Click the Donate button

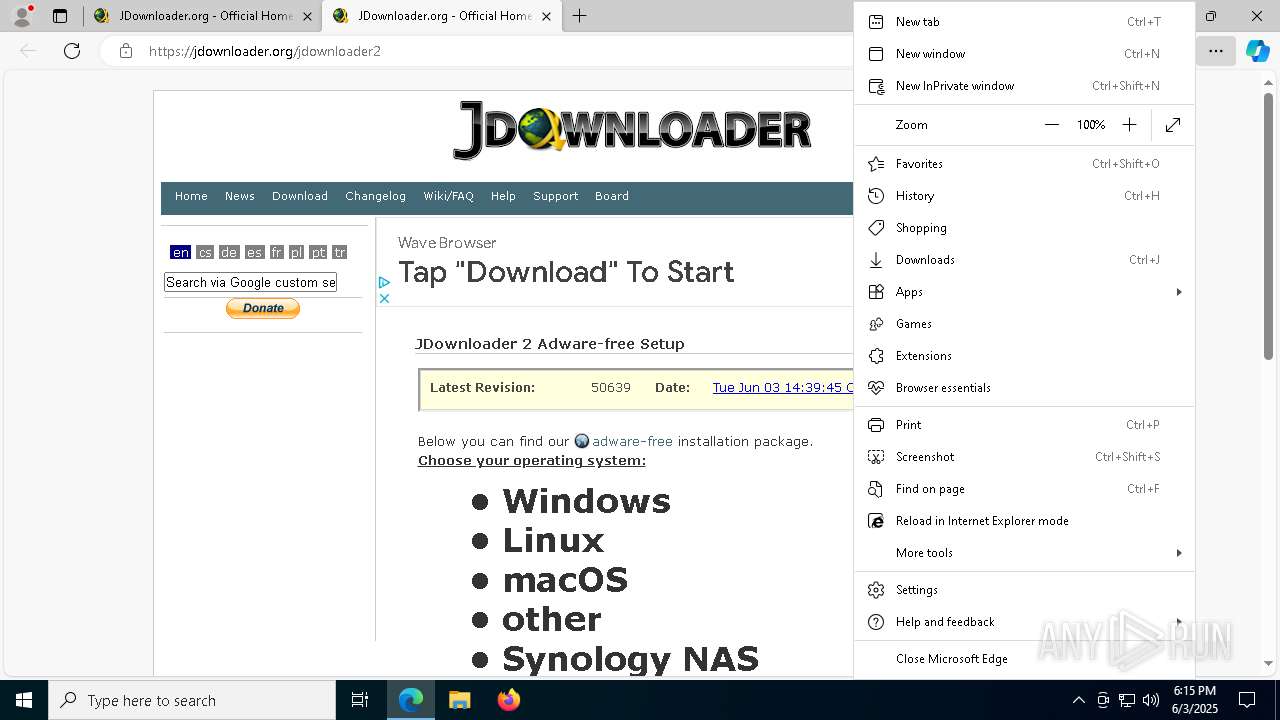(263, 308)
